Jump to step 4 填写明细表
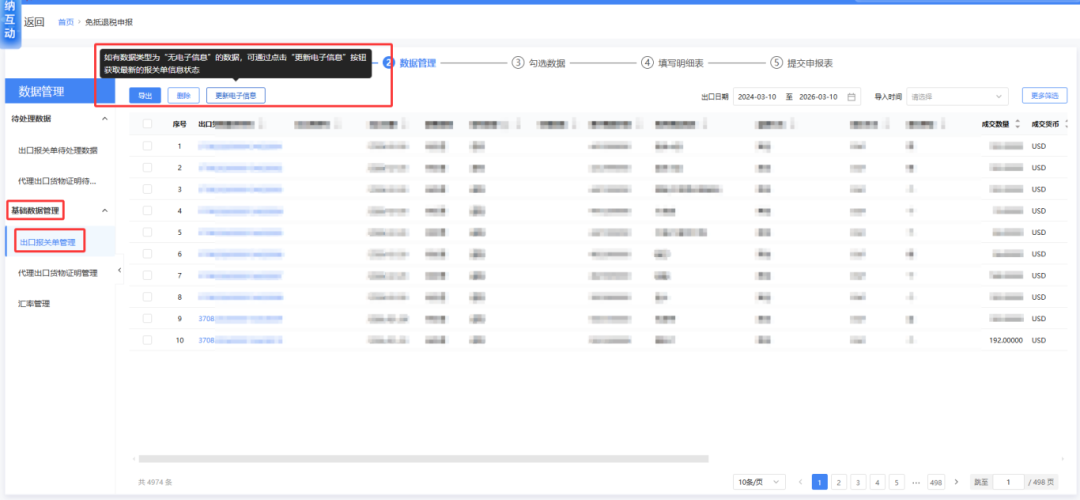1080x500 pixels. 672,63
